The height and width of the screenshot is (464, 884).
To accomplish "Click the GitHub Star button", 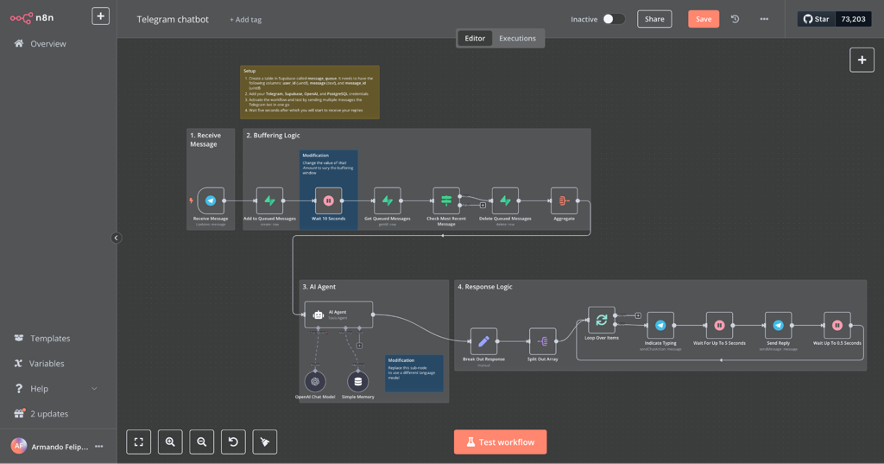I will coord(816,19).
